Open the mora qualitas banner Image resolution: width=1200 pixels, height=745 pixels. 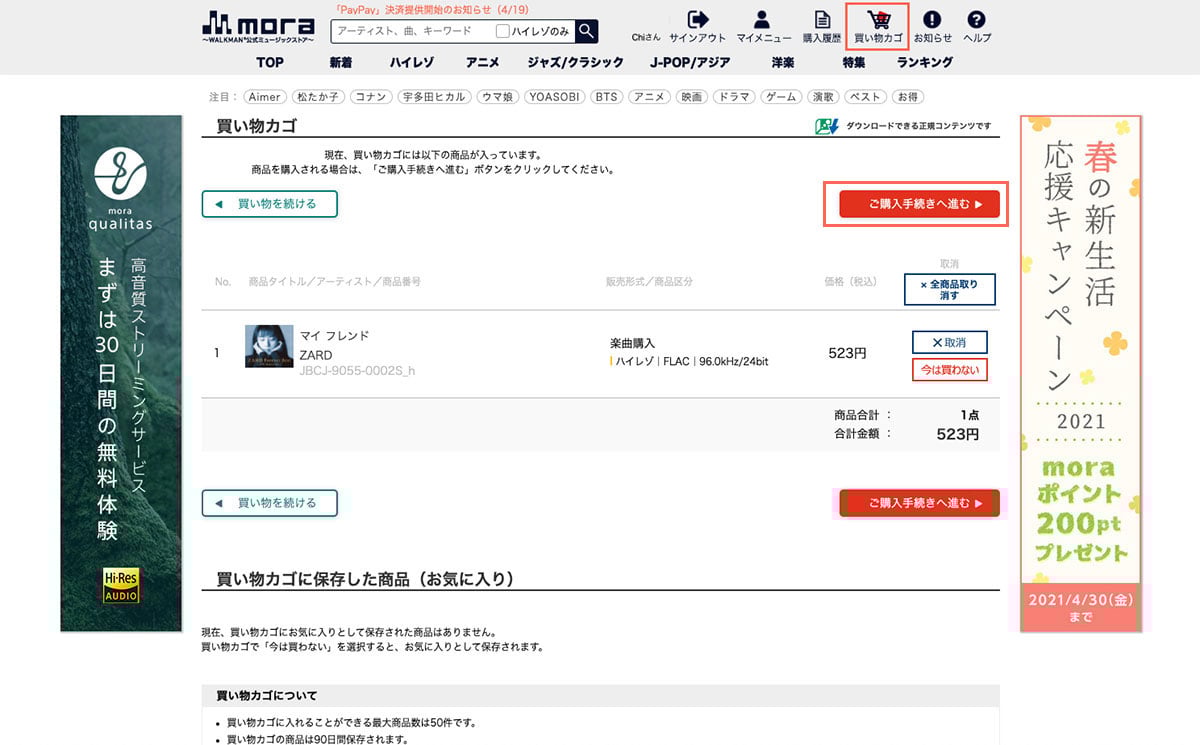click(121, 373)
